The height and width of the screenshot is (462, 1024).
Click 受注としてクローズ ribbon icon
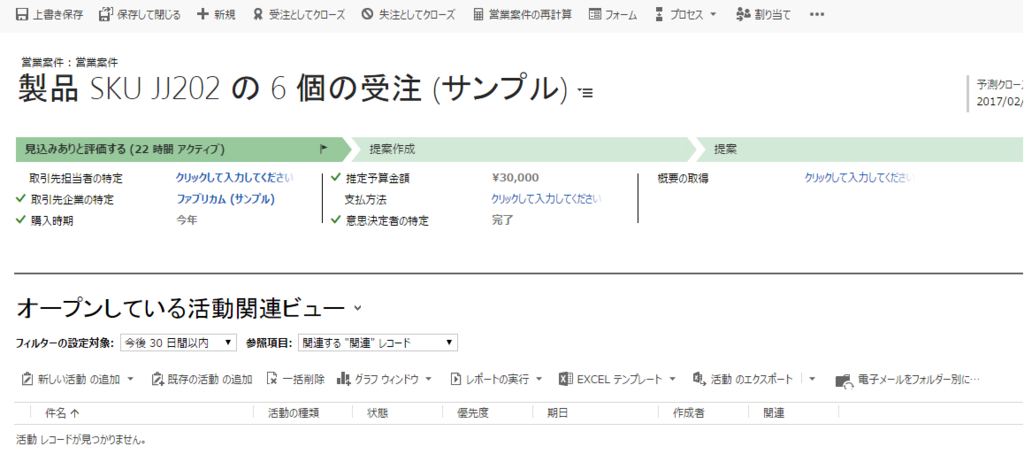click(259, 14)
